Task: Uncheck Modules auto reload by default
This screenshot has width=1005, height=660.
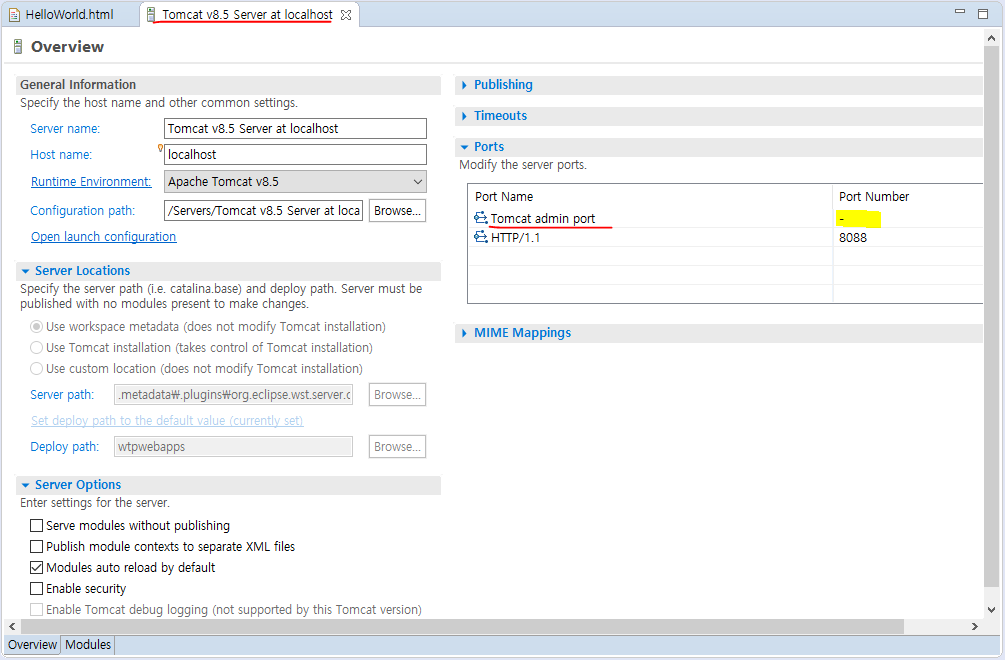Action: [x=37, y=568]
